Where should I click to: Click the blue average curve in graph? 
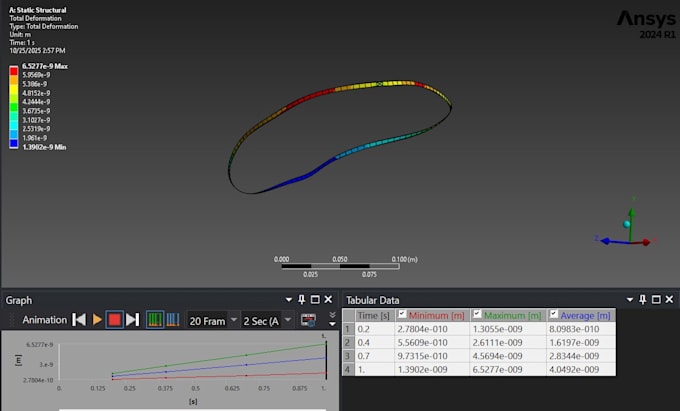tap(247, 365)
